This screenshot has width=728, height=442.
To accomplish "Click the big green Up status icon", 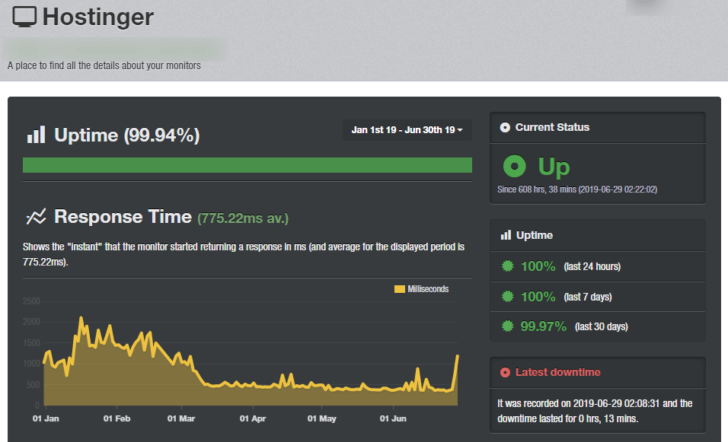I will tap(514, 166).
